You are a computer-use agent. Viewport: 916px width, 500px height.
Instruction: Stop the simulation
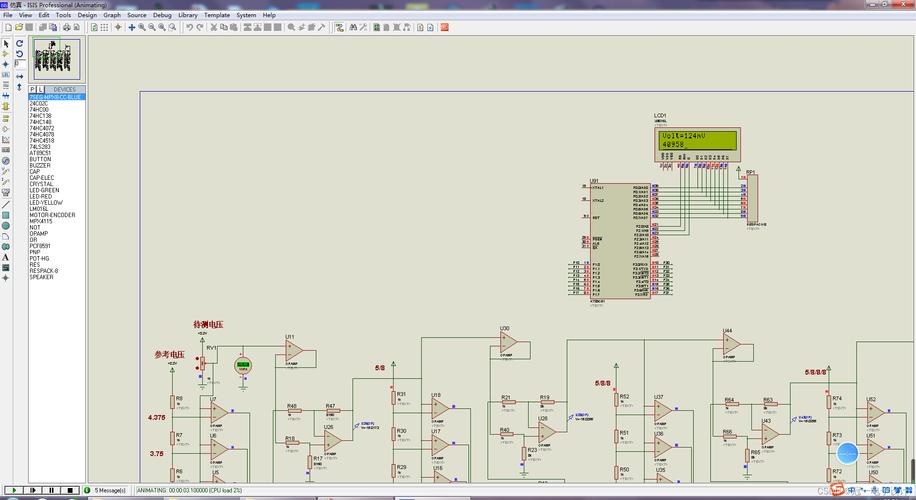coord(71,490)
